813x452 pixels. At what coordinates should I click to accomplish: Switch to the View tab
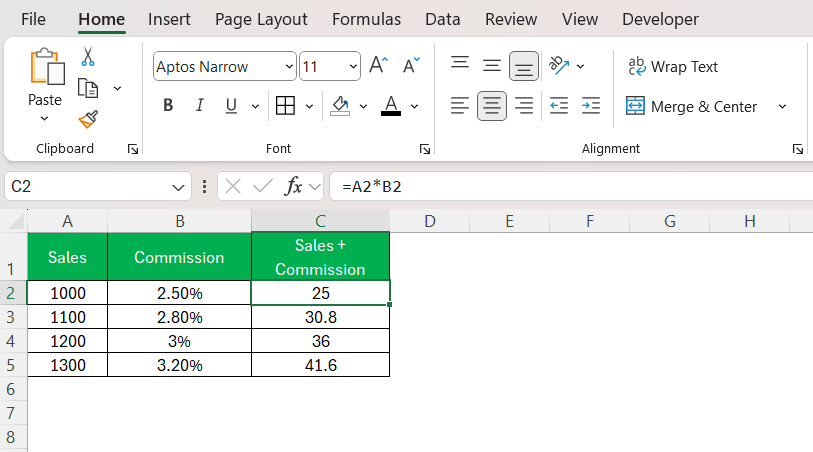[580, 19]
